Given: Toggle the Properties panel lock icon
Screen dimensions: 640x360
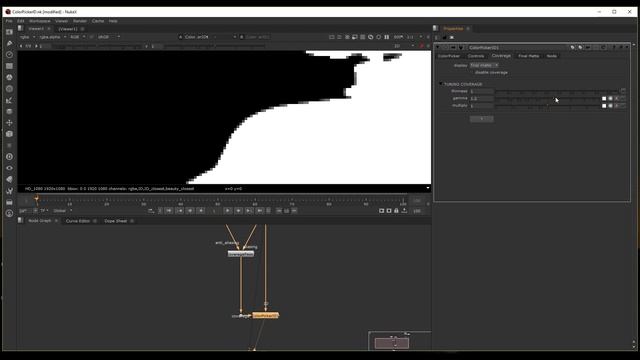Looking at the screenshot, I should coord(444,38).
